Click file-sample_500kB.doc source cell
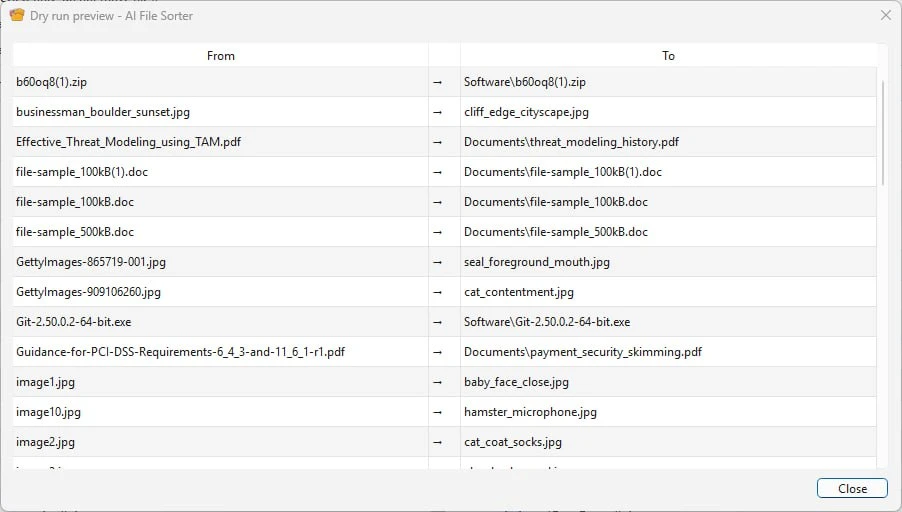 point(220,232)
